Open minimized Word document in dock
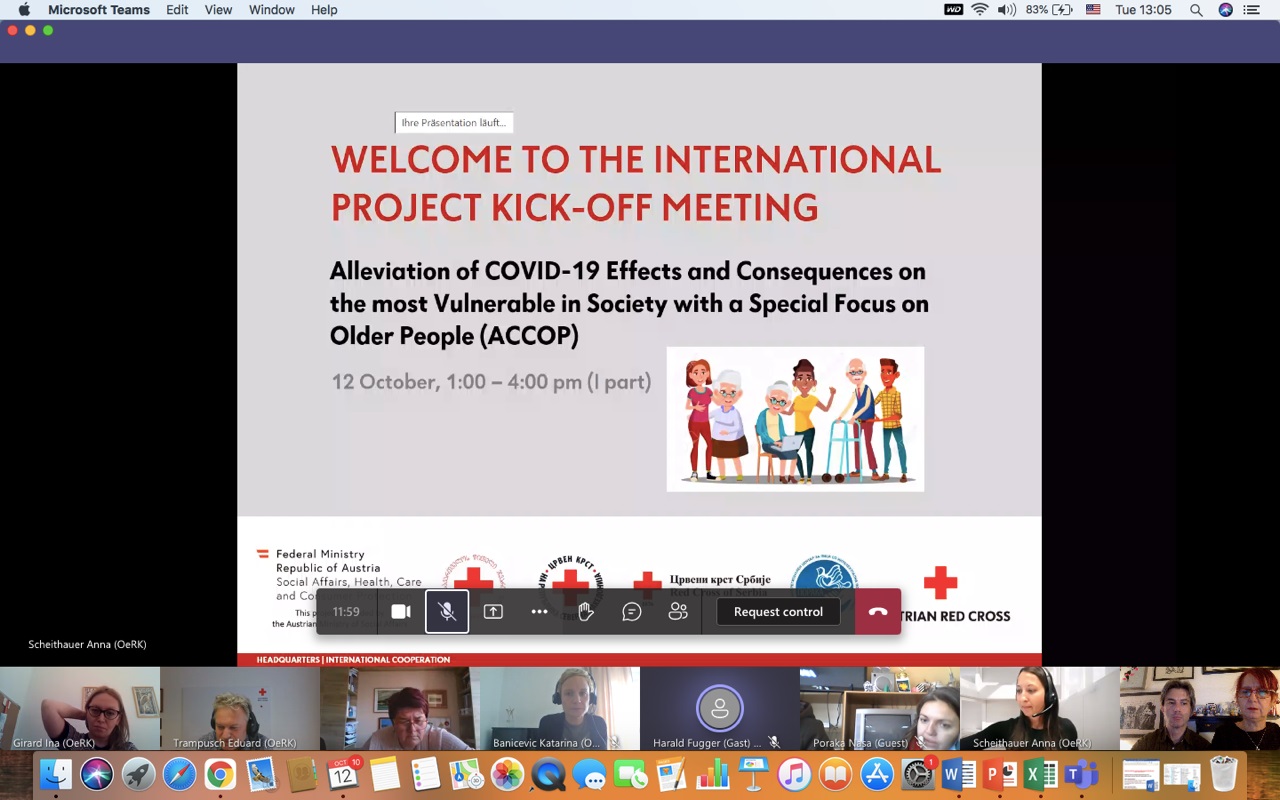This screenshot has height=800, width=1280. [1140, 775]
